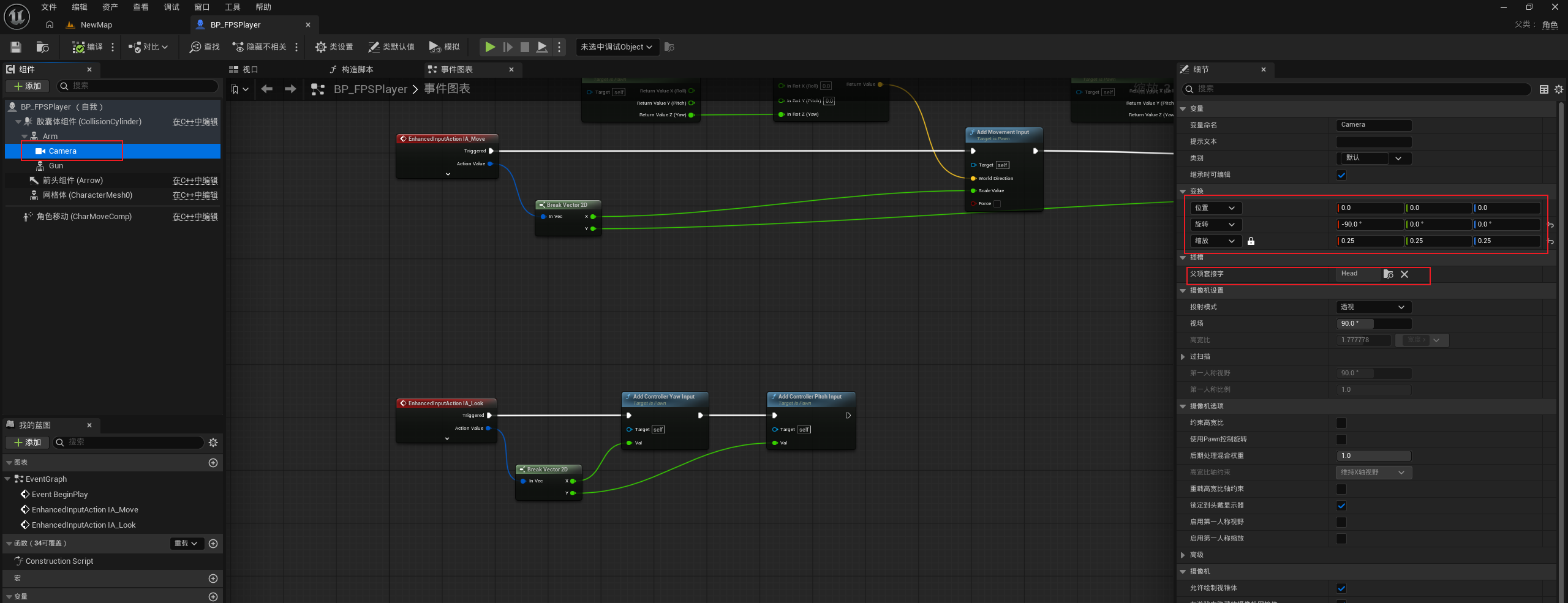Enable the 使用Pawn控制旋转 checkbox

(1341, 440)
